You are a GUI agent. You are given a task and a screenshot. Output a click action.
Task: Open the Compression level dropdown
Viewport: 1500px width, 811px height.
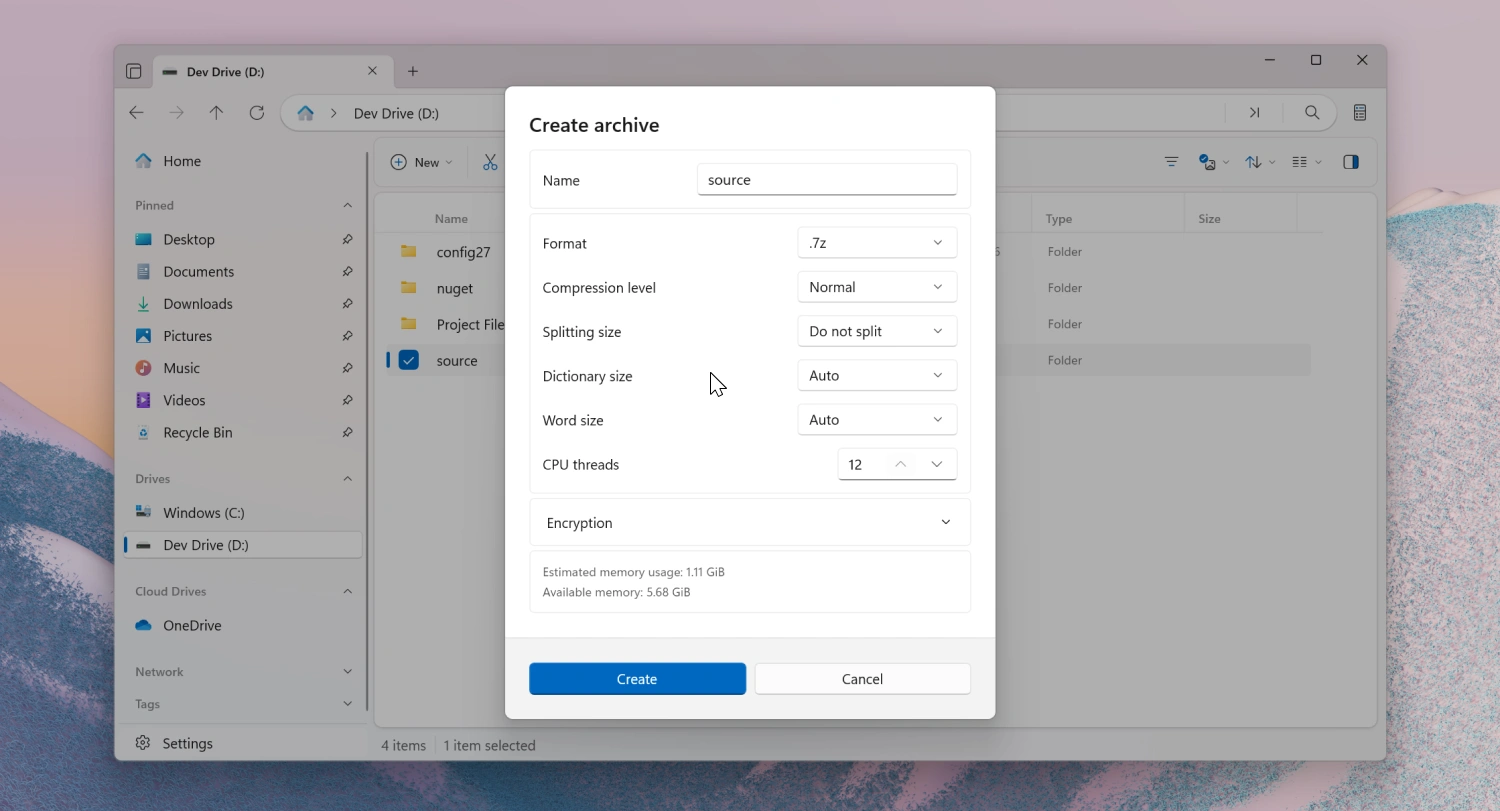pos(876,287)
